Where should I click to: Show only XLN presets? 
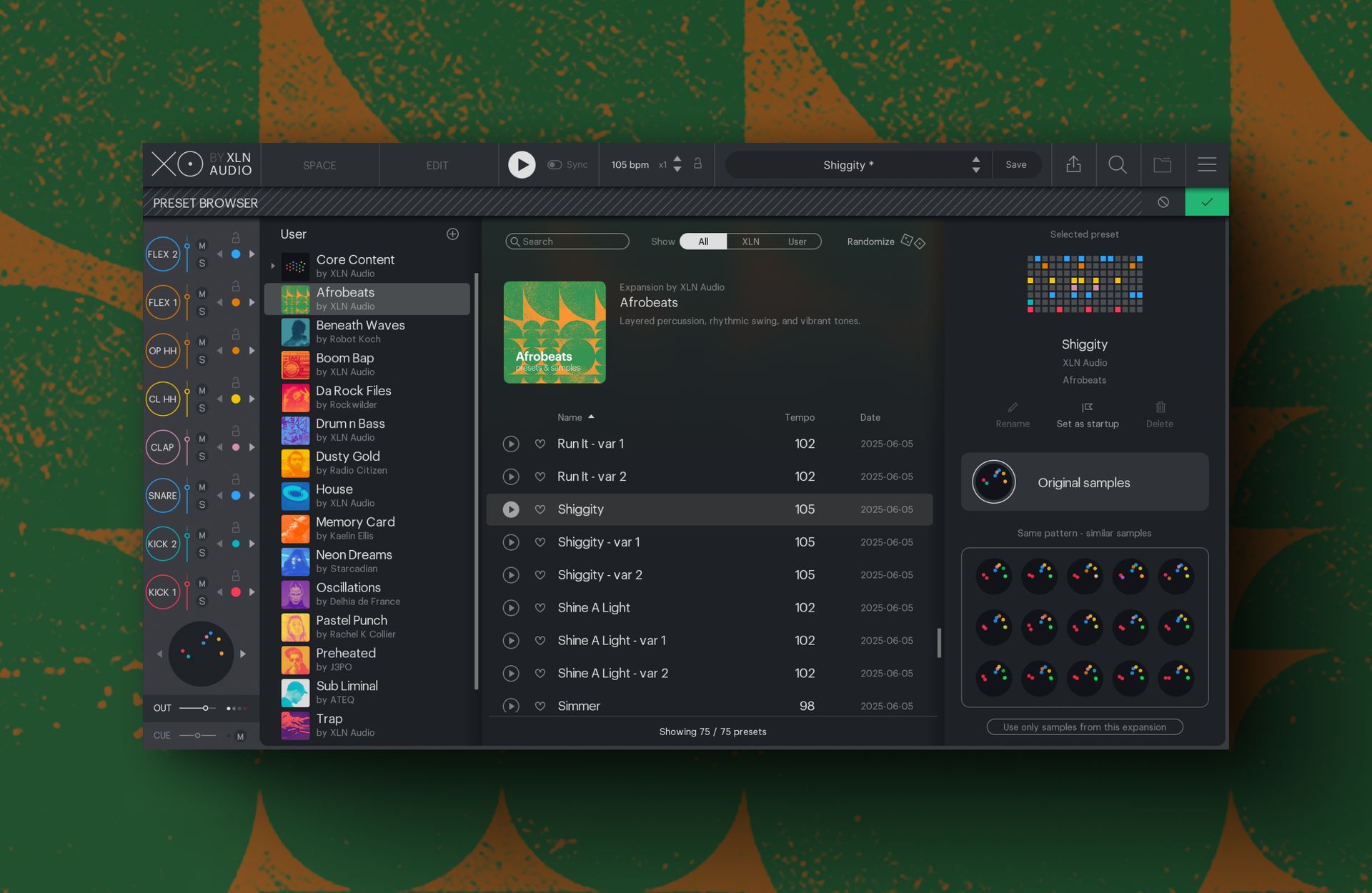tap(750, 241)
